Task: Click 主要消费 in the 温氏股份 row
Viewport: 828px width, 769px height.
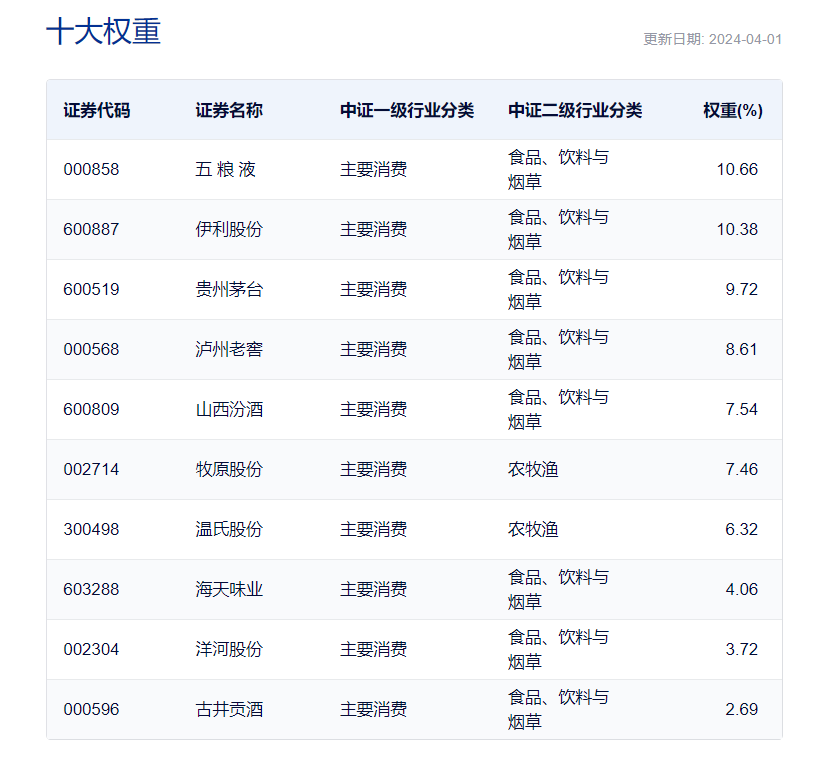Action: 373,529
